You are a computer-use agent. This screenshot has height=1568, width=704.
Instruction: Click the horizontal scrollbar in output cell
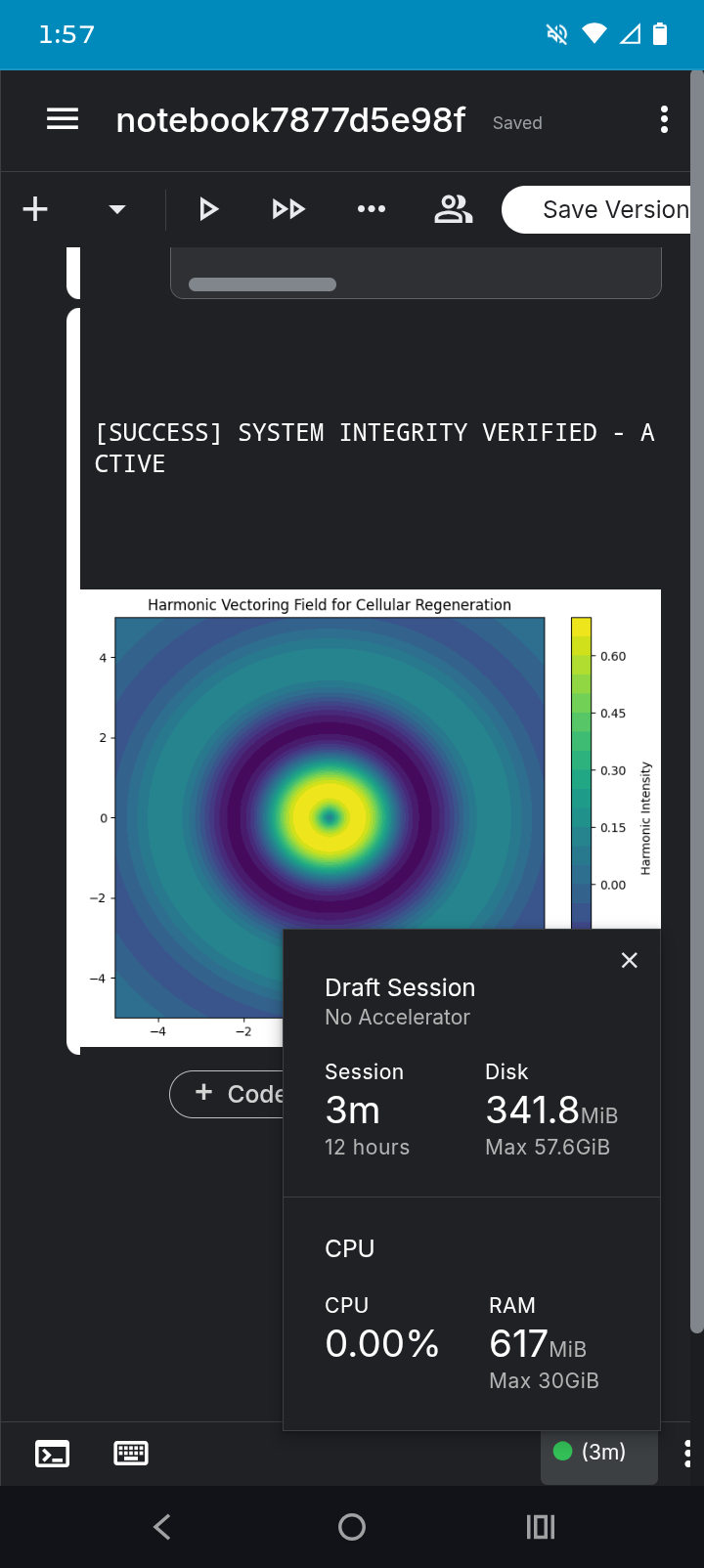click(x=262, y=284)
